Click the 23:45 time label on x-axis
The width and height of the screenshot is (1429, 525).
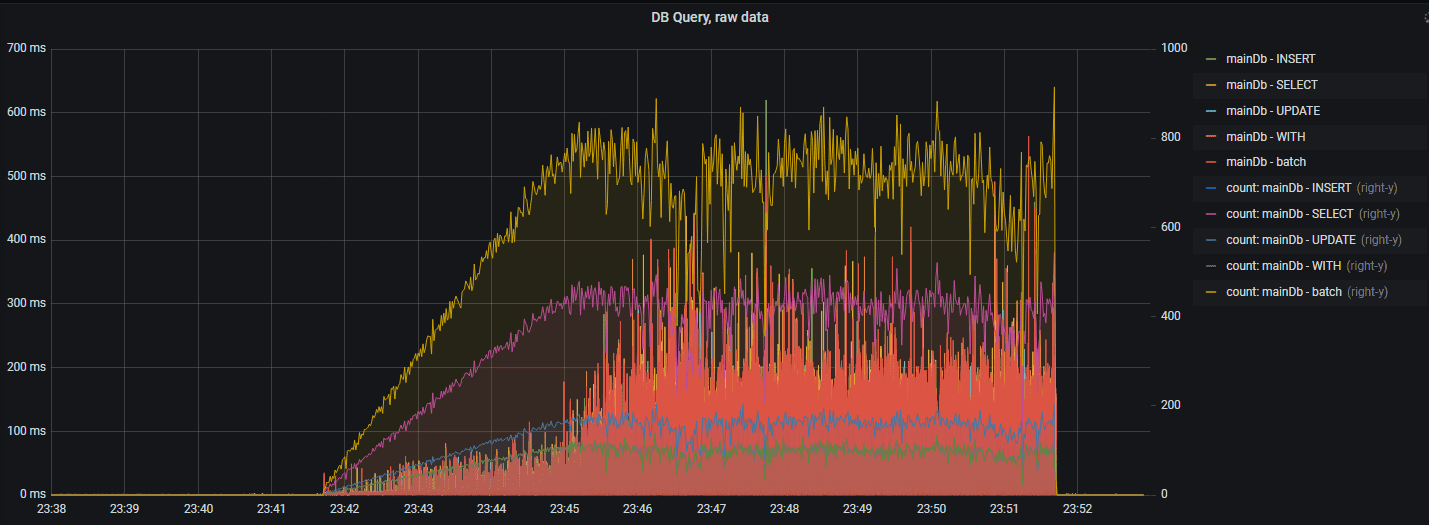[564, 509]
